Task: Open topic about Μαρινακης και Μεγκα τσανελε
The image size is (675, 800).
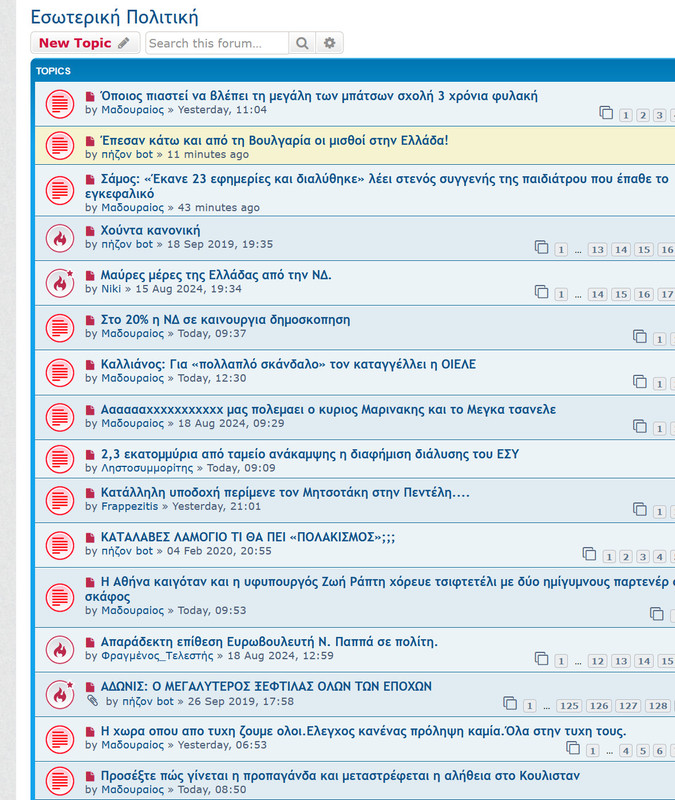Action: click(x=328, y=409)
